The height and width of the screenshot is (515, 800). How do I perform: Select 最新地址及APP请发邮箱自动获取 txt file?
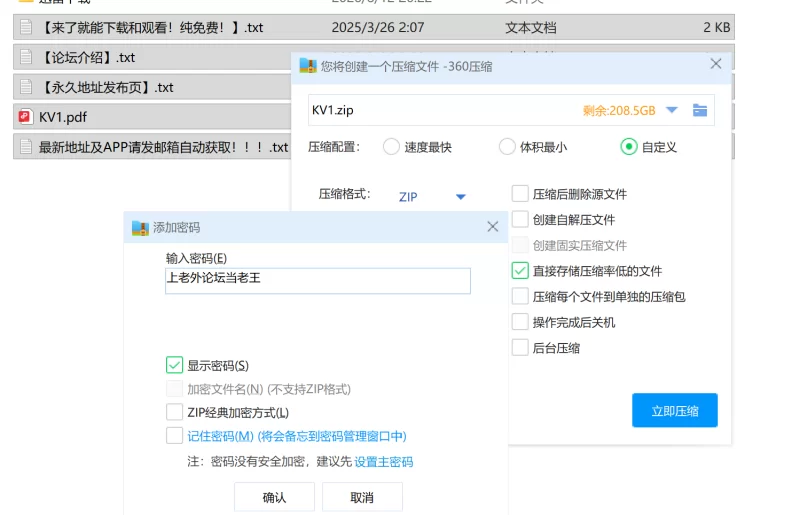152,147
